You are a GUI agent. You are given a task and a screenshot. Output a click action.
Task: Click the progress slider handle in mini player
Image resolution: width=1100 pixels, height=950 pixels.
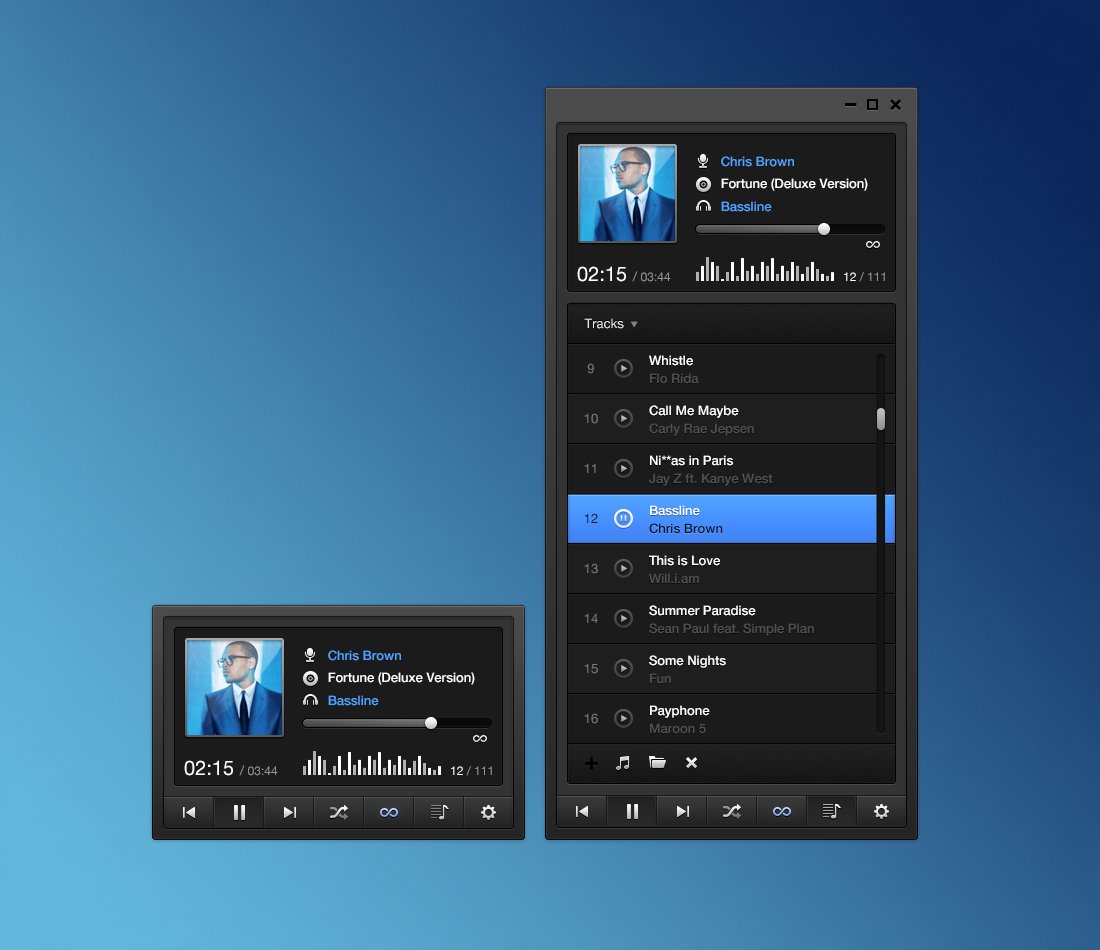(431, 723)
